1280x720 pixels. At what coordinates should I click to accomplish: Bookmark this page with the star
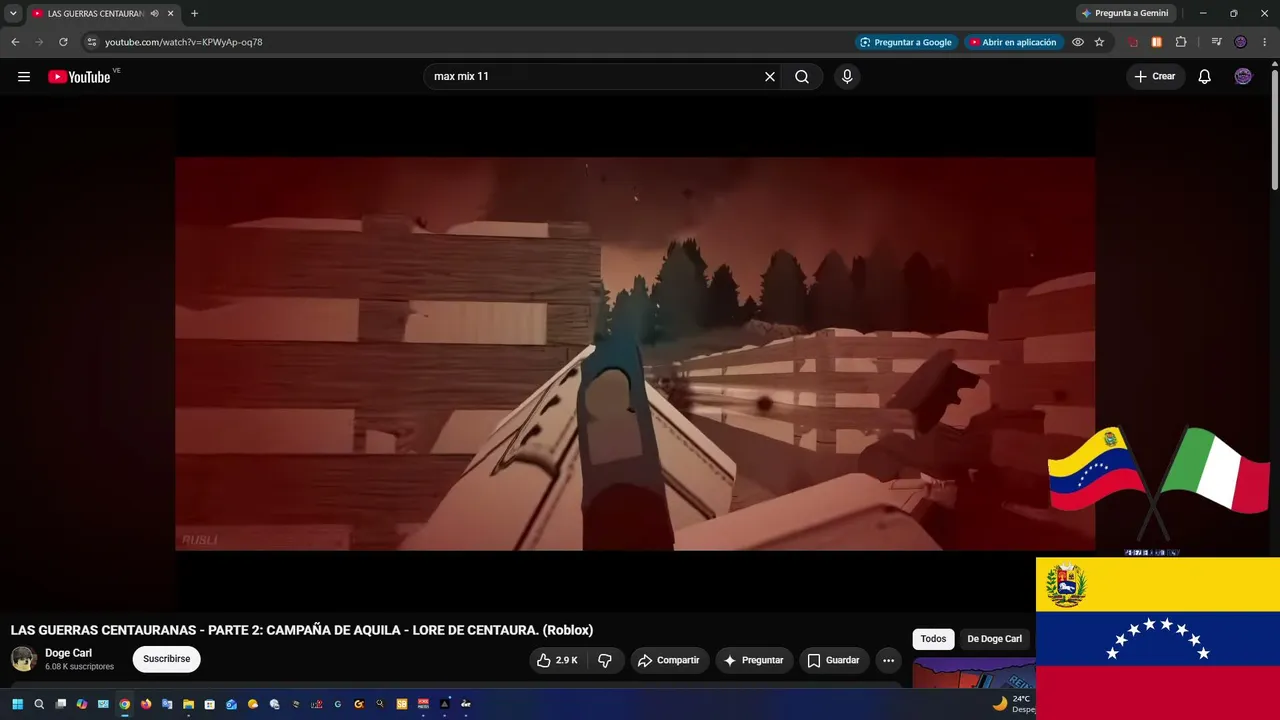(1099, 42)
